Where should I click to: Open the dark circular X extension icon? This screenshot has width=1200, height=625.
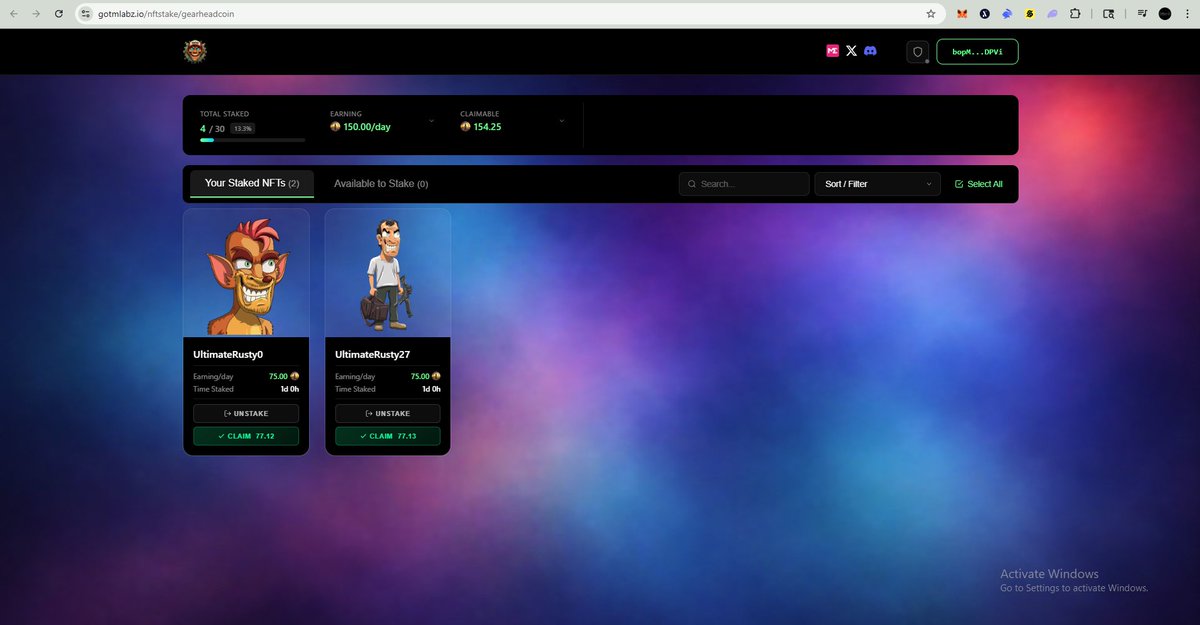(x=985, y=14)
